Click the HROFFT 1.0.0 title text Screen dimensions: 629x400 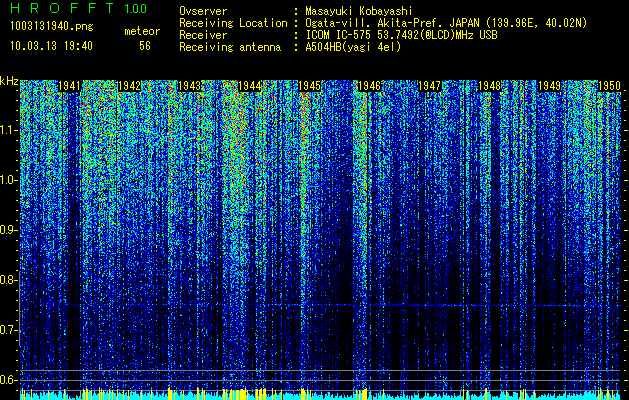pos(79,8)
